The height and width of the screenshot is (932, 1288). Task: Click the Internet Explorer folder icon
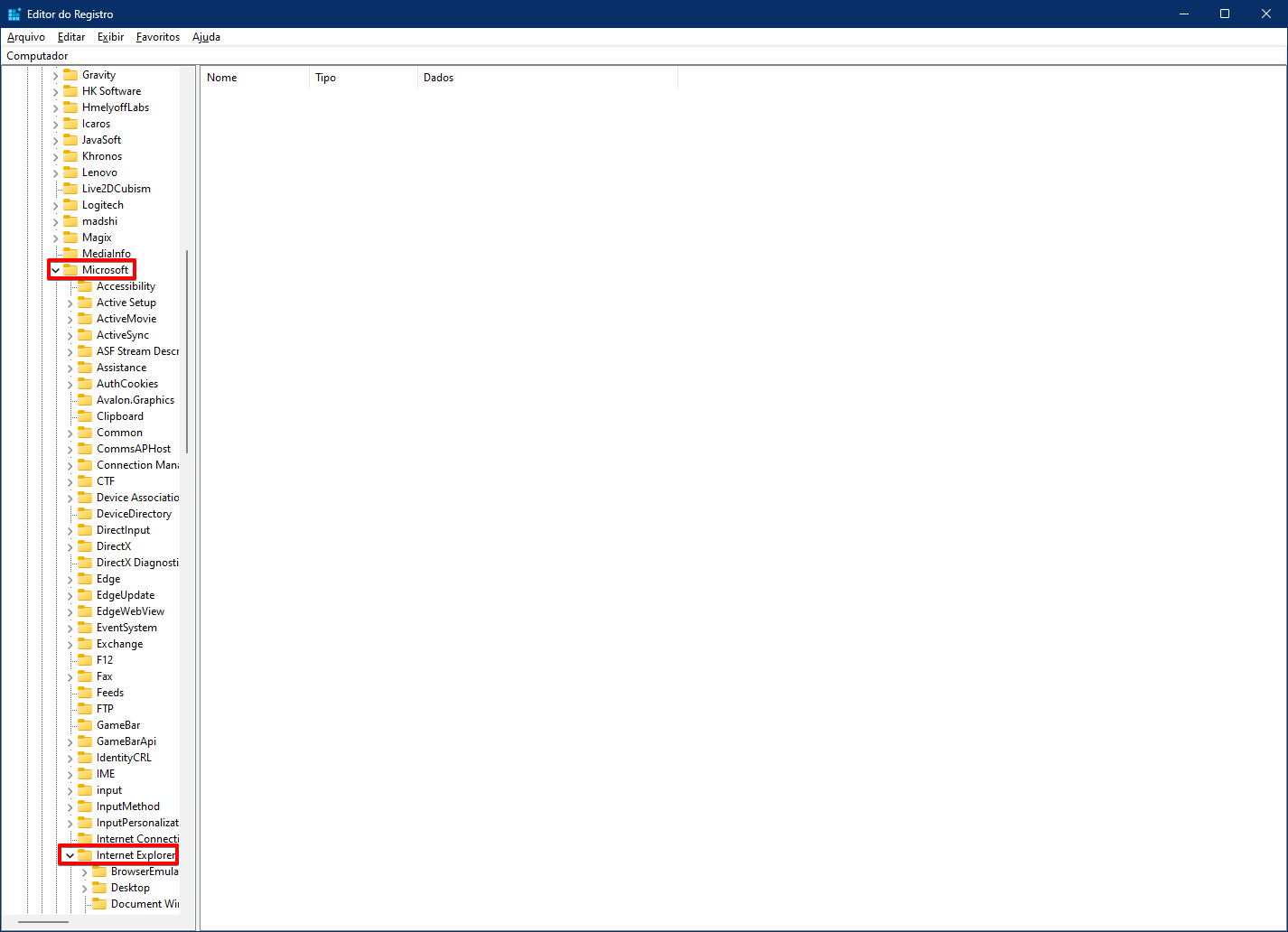85,855
